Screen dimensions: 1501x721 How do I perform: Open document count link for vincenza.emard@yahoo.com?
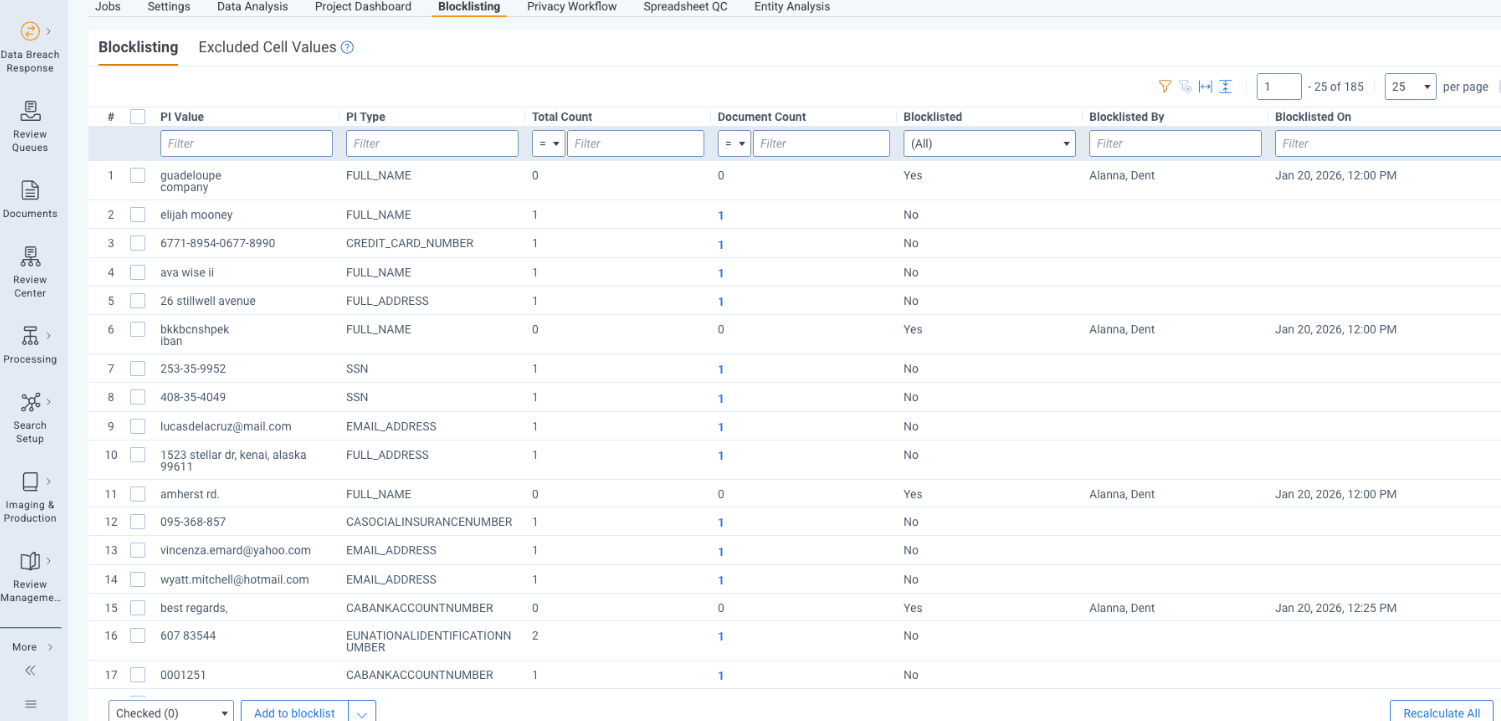(721, 551)
